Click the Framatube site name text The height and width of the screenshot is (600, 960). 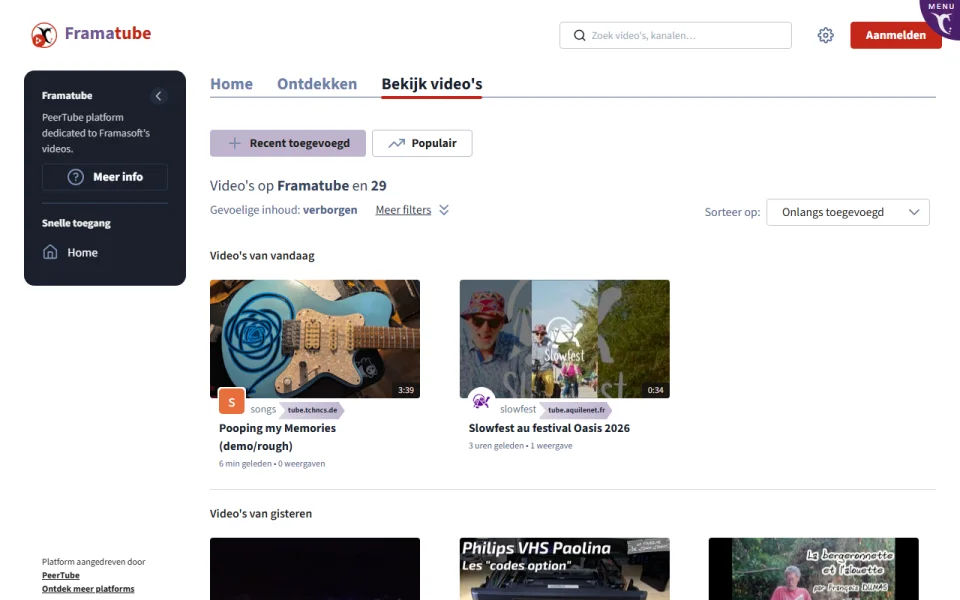tap(108, 33)
